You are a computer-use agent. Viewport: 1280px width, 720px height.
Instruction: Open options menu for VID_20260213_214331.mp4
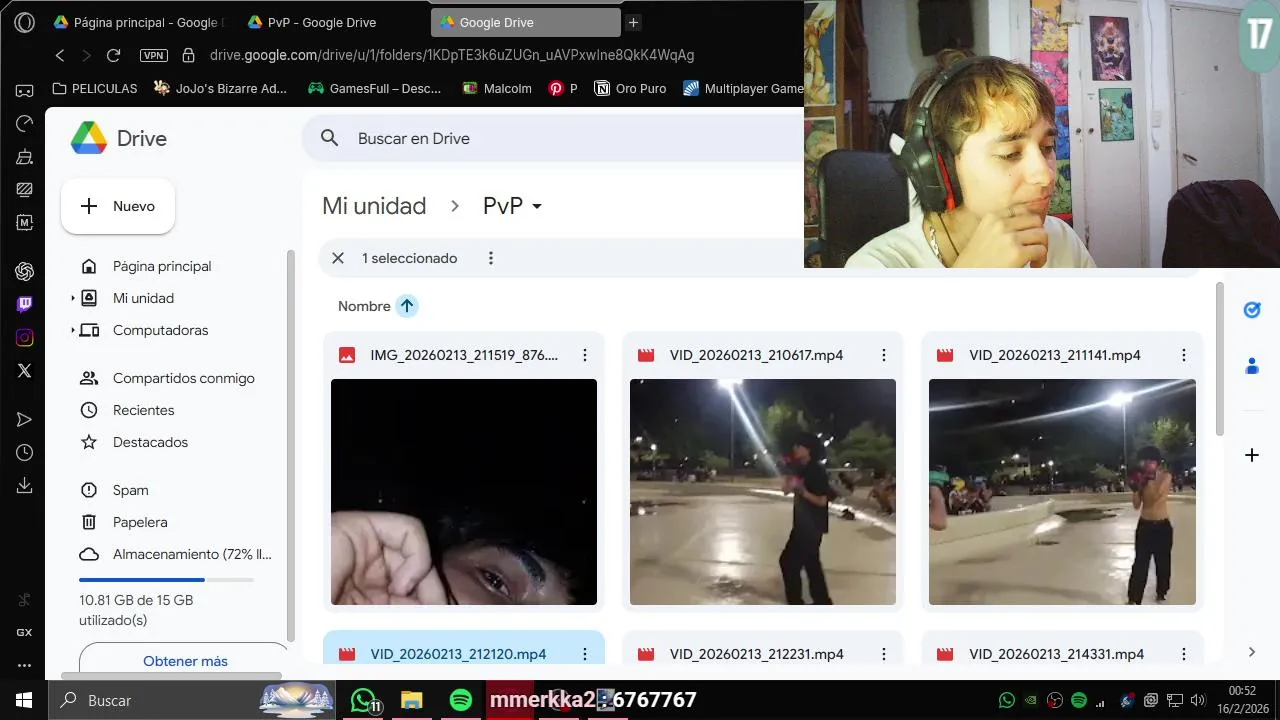(1184, 654)
